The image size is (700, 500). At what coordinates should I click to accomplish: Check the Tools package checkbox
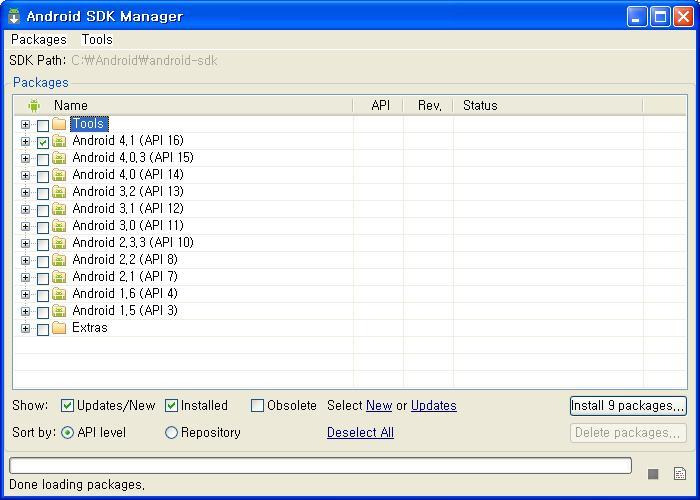point(43,125)
